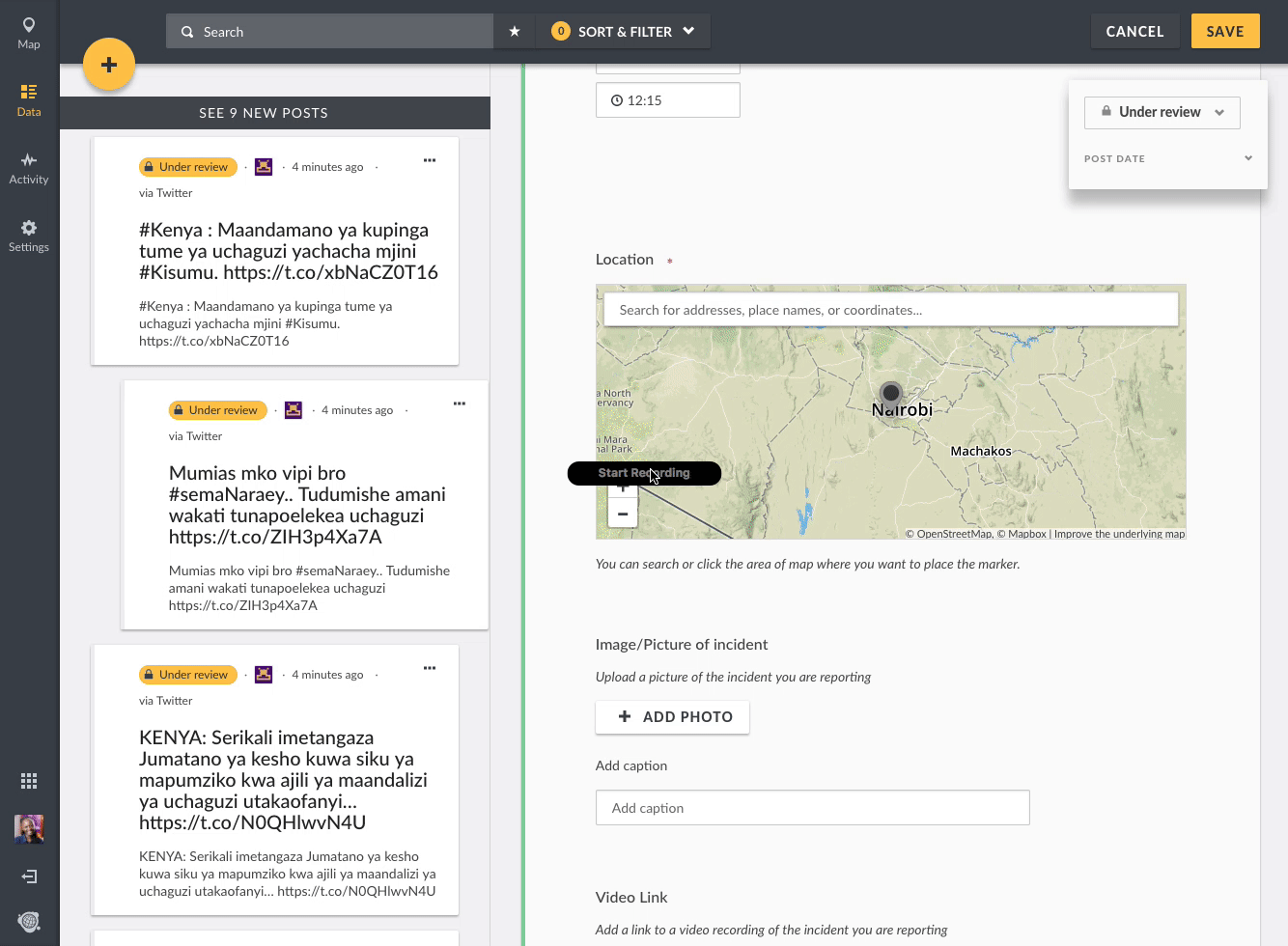This screenshot has height=946, width=1288.
Task: Open Settings from the sidebar
Action: click(29, 236)
